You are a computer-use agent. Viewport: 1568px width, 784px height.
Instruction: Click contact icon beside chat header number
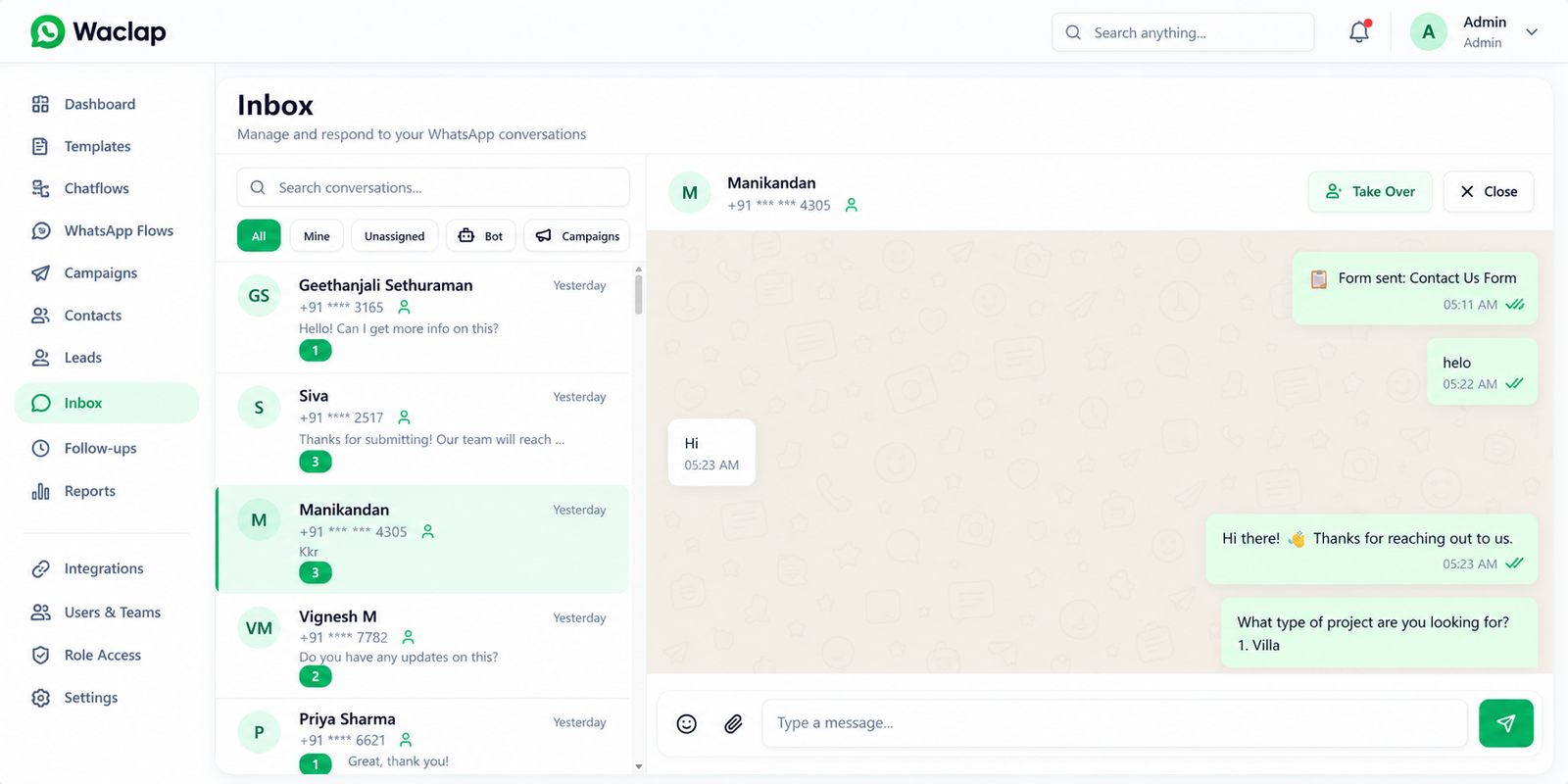(851, 205)
